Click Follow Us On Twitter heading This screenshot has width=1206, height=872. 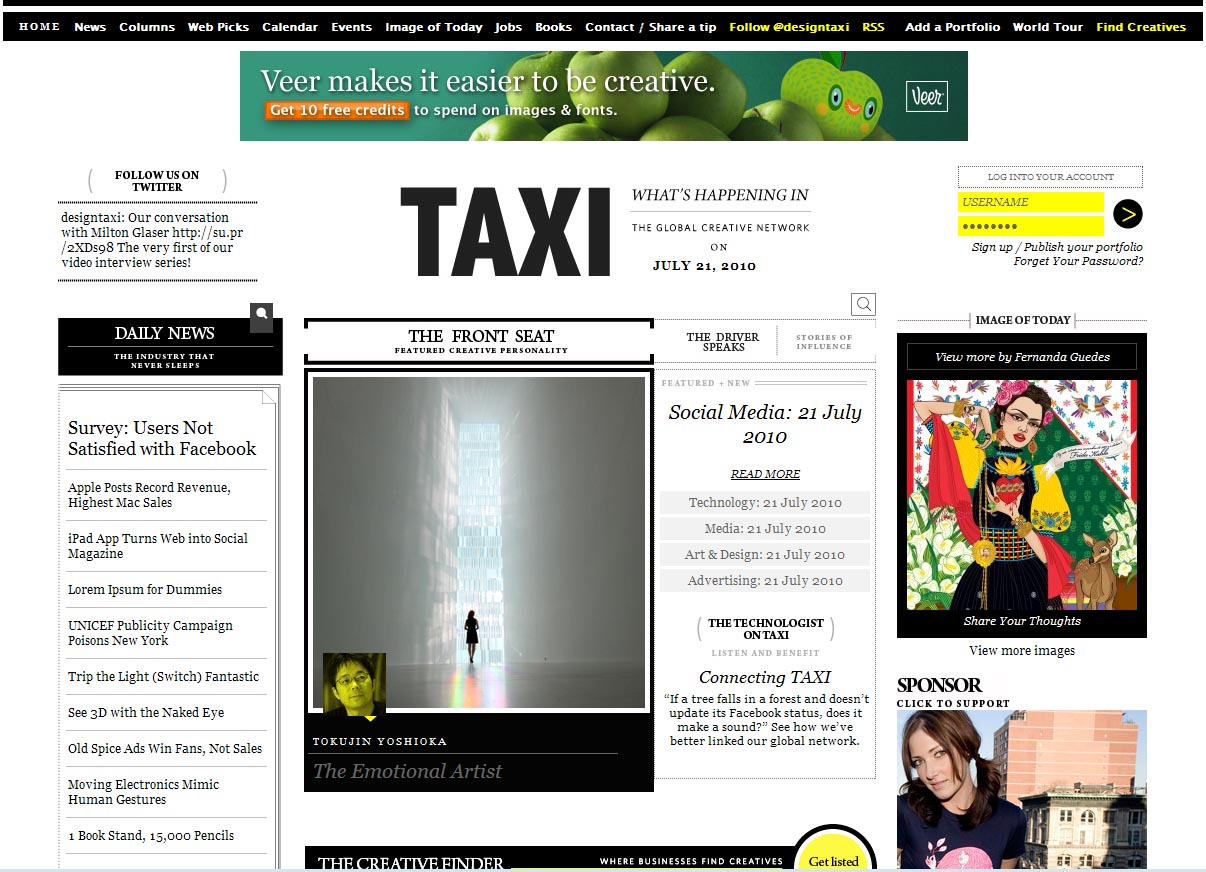pyautogui.click(x=157, y=181)
